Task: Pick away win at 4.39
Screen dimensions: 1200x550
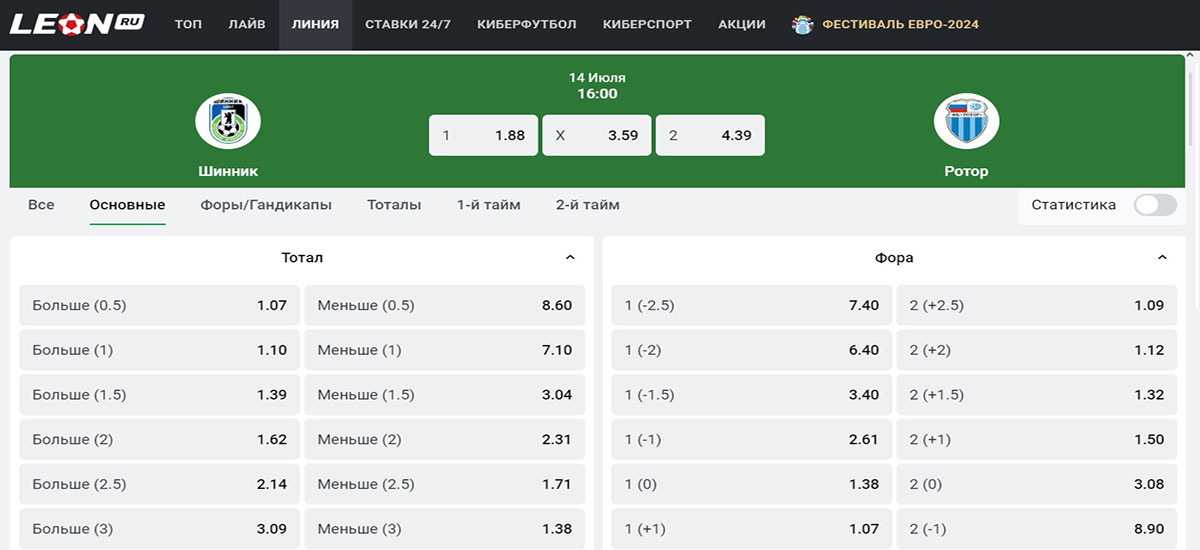Action: coord(710,135)
